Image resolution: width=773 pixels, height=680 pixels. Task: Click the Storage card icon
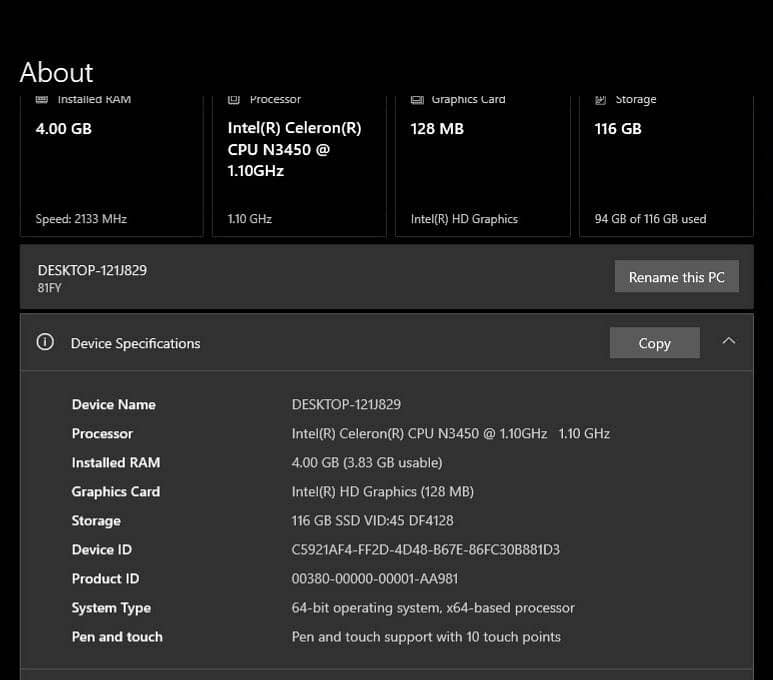click(600, 100)
